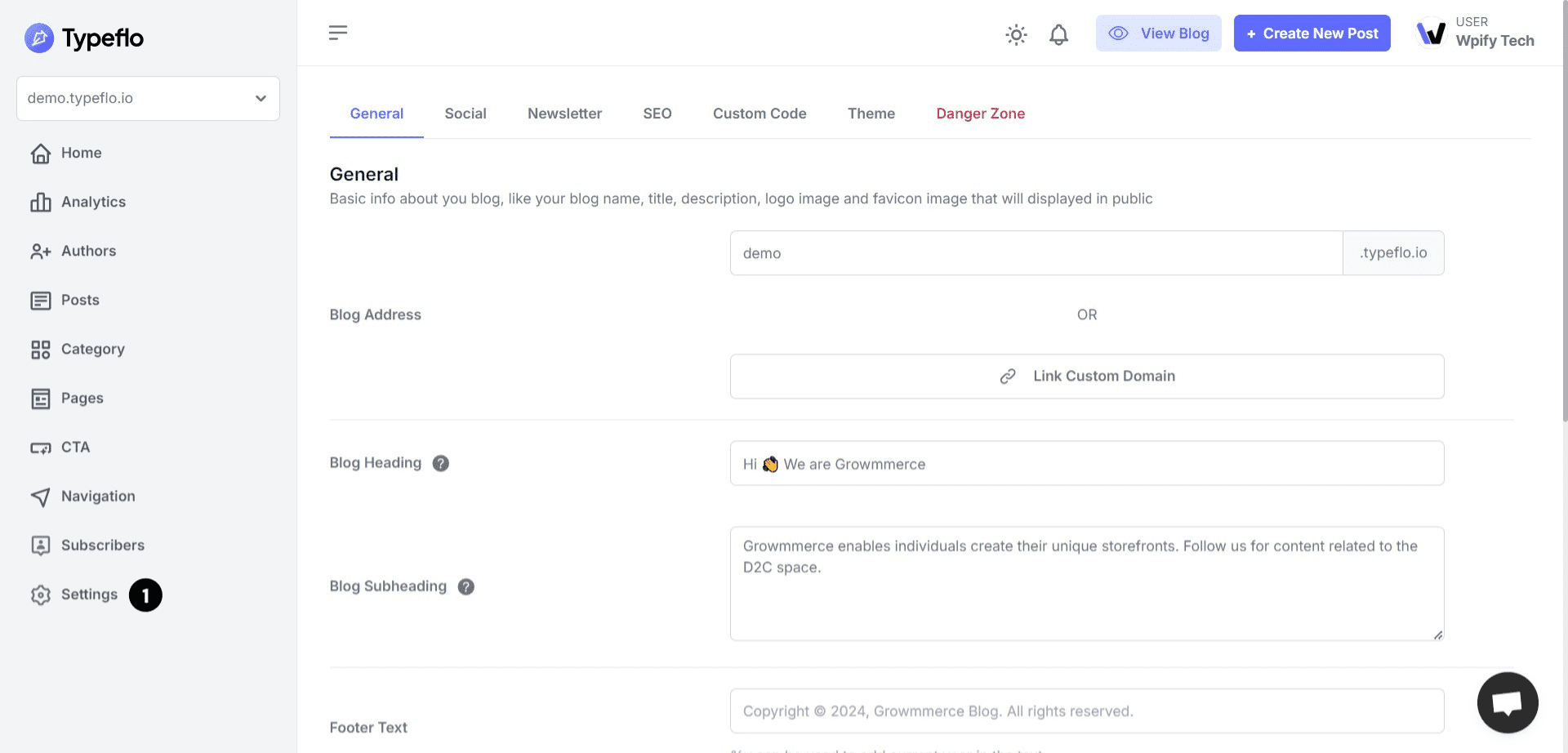Toggle the light/dark theme sun icon
Image resolution: width=1568 pixels, height=753 pixels.
1016,34
